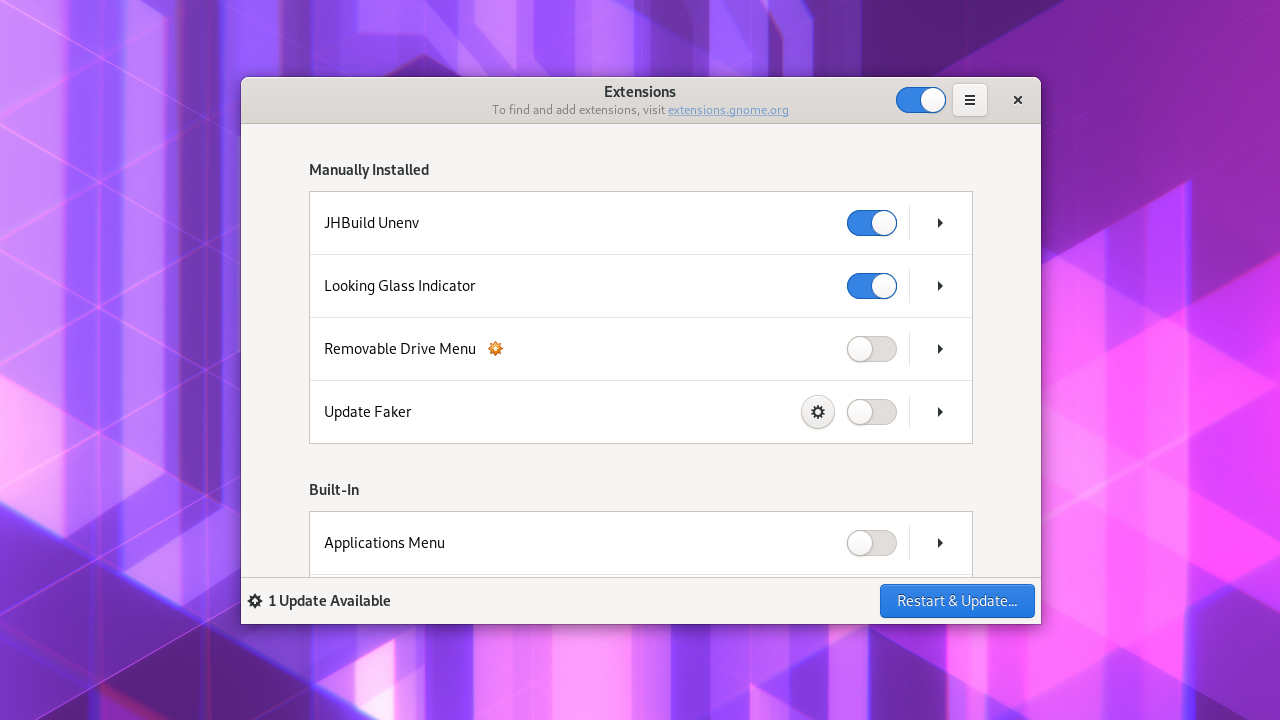The height and width of the screenshot is (720, 1280).
Task: Disable the JHBuild Unenv extension
Action: click(x=871, y=223)
